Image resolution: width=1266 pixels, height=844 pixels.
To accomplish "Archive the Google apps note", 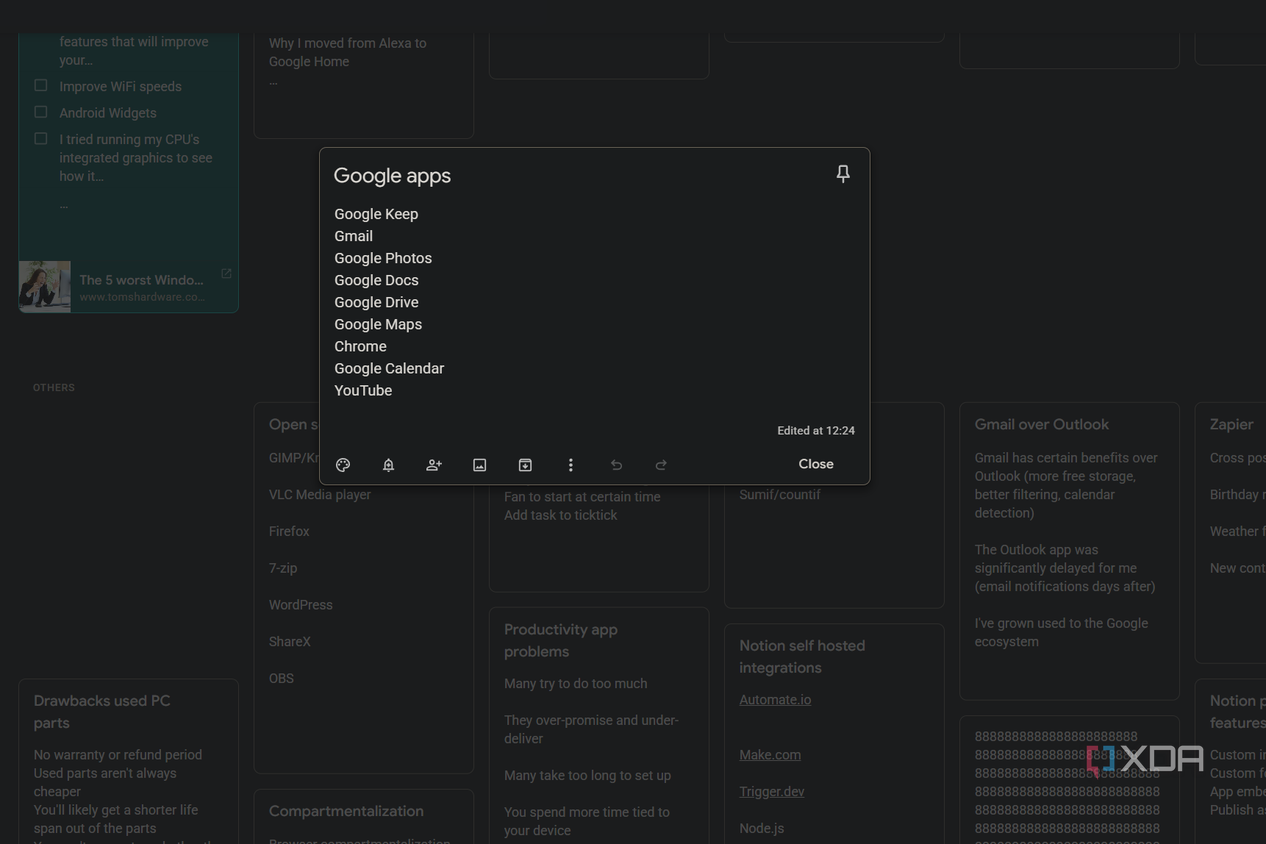I will point(525,465).
